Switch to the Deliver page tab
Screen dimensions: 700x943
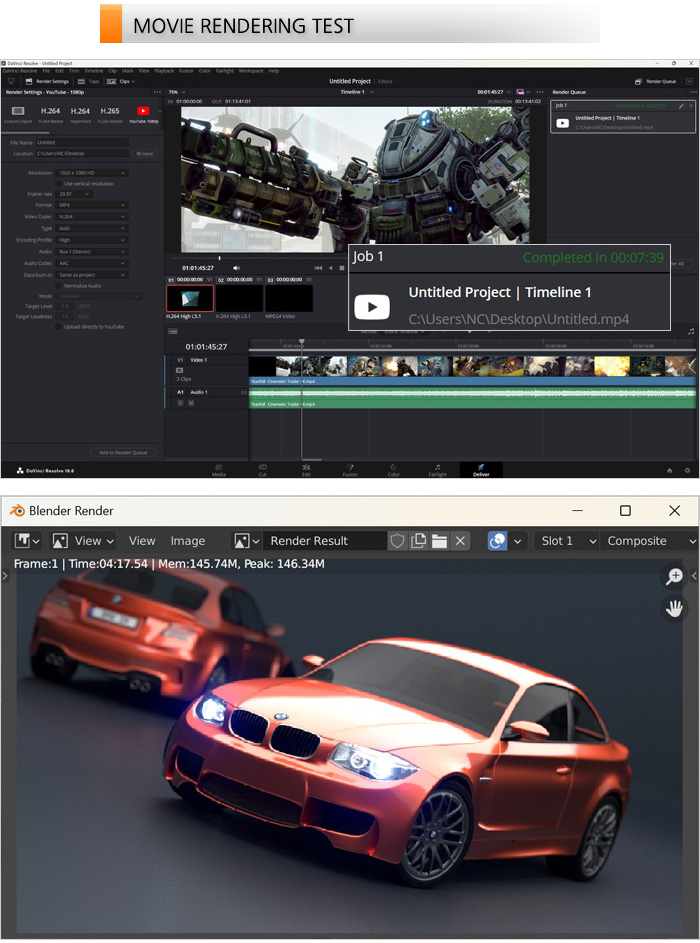tap(481, 469)
